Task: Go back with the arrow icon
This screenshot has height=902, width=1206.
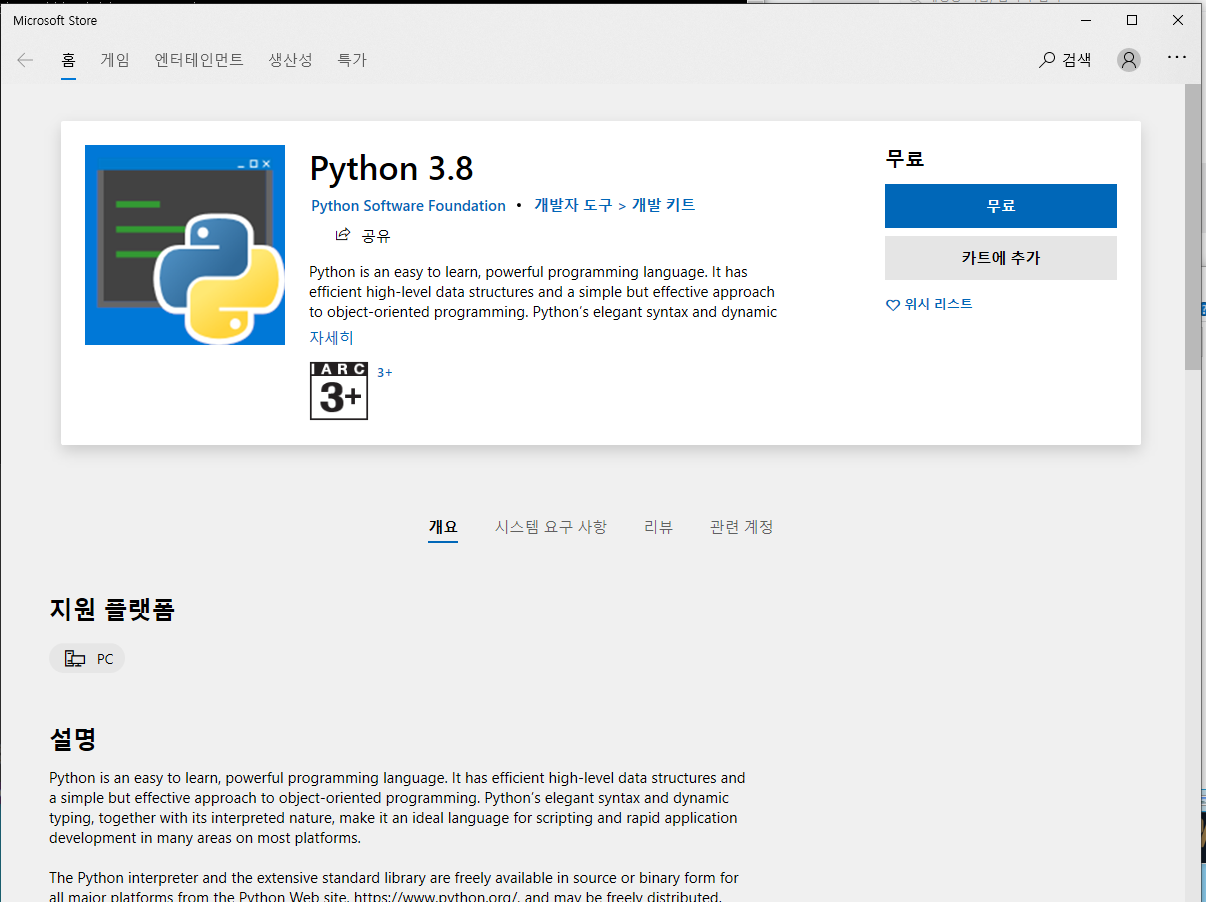Action: coord(25,60)
